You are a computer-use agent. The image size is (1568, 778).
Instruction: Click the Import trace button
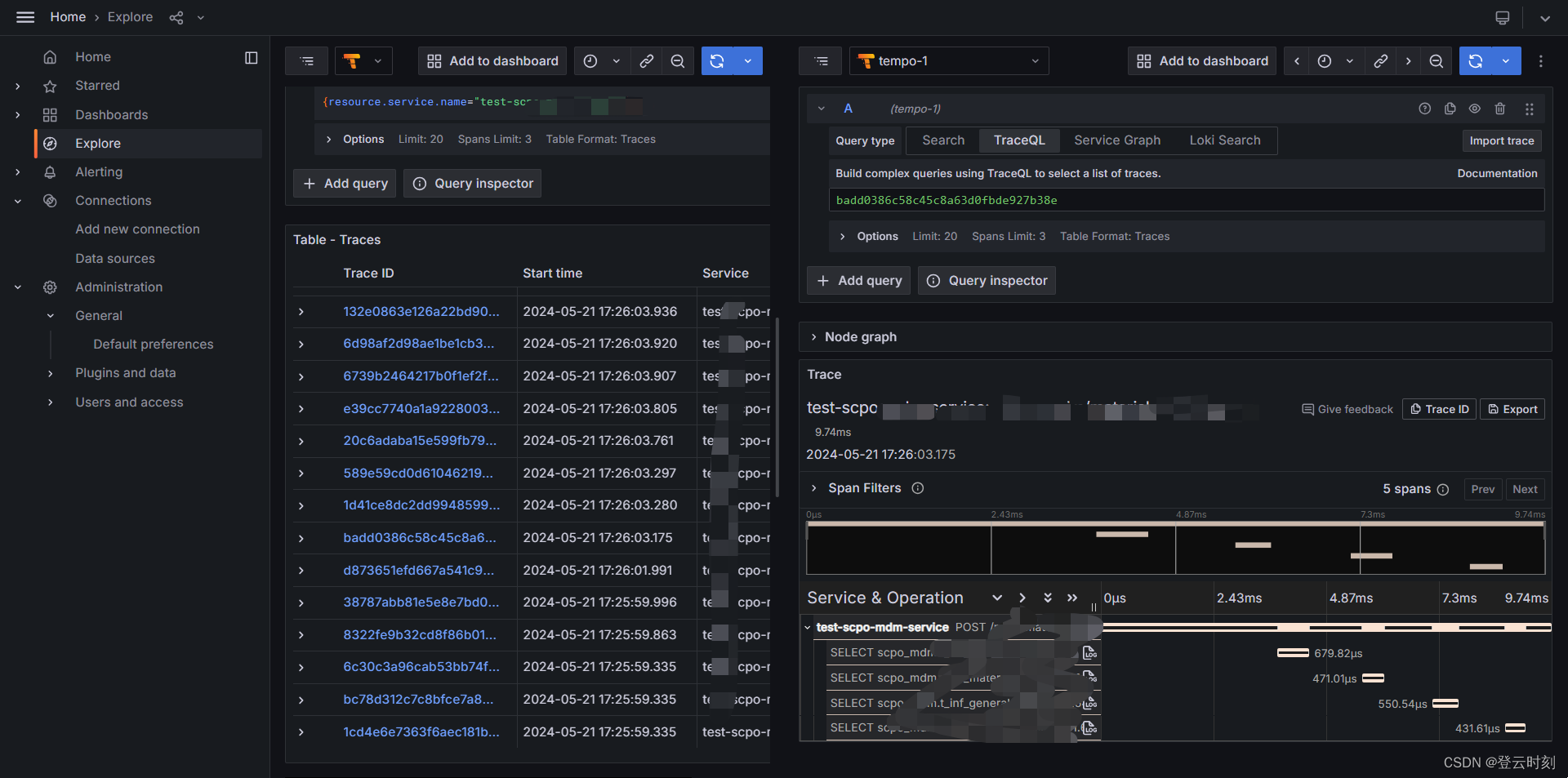(1501, 140)
